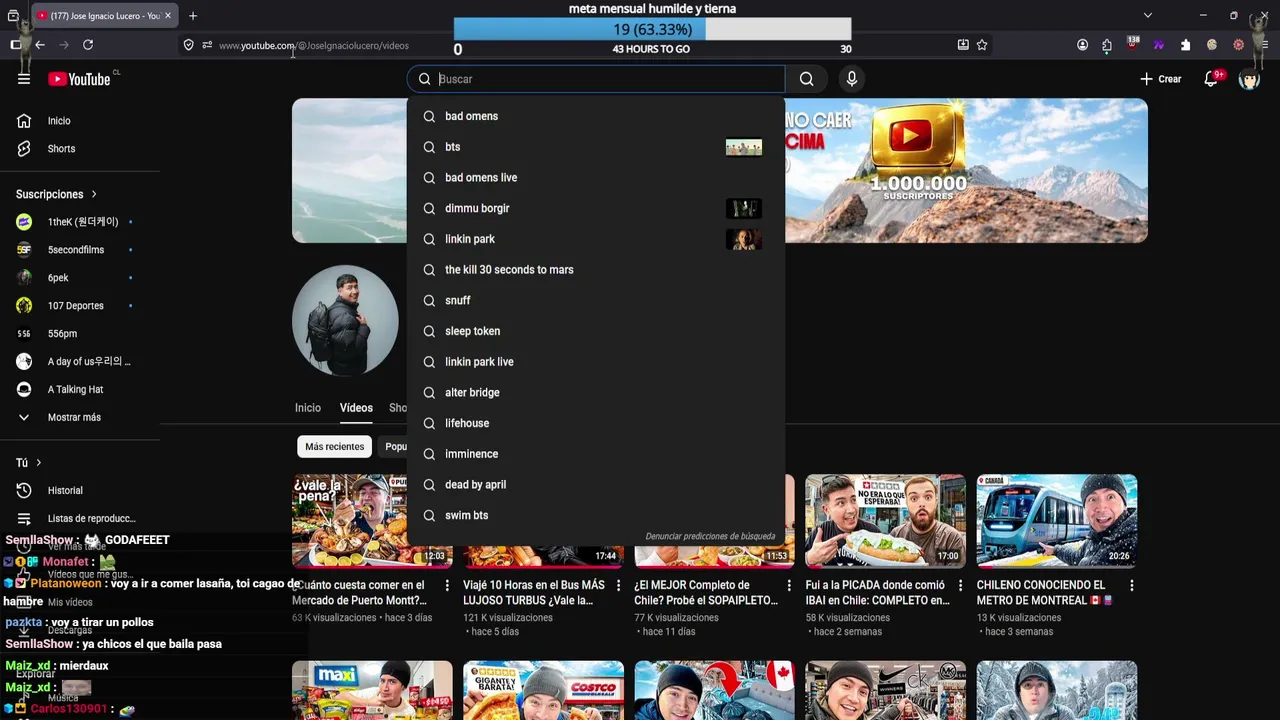
Task: Open options for MEJOR Completo video
Action: coord(789,585)
